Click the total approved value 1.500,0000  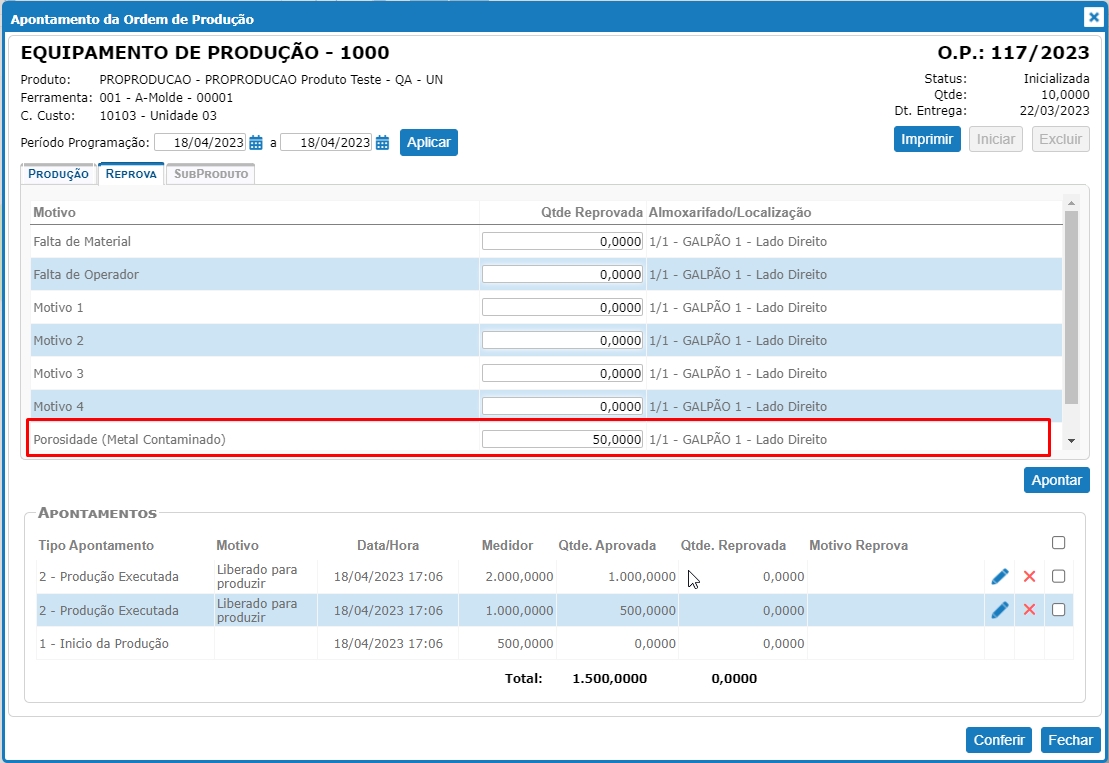(610, 679)
